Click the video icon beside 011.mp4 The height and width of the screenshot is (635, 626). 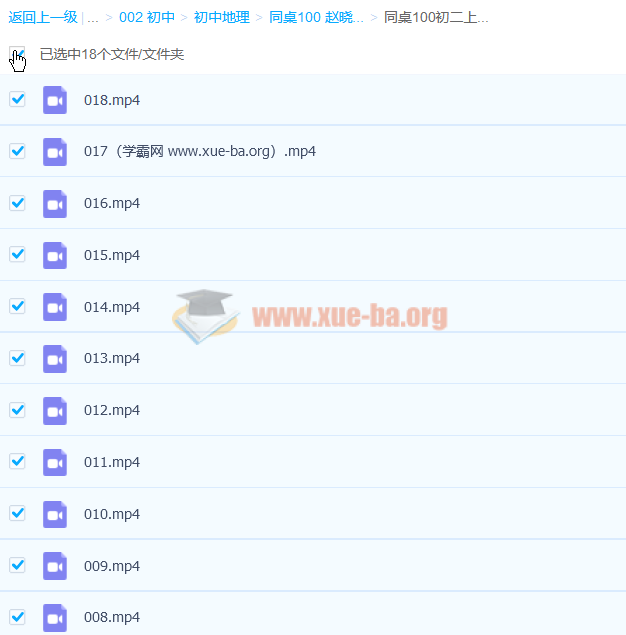pos(55,462)
